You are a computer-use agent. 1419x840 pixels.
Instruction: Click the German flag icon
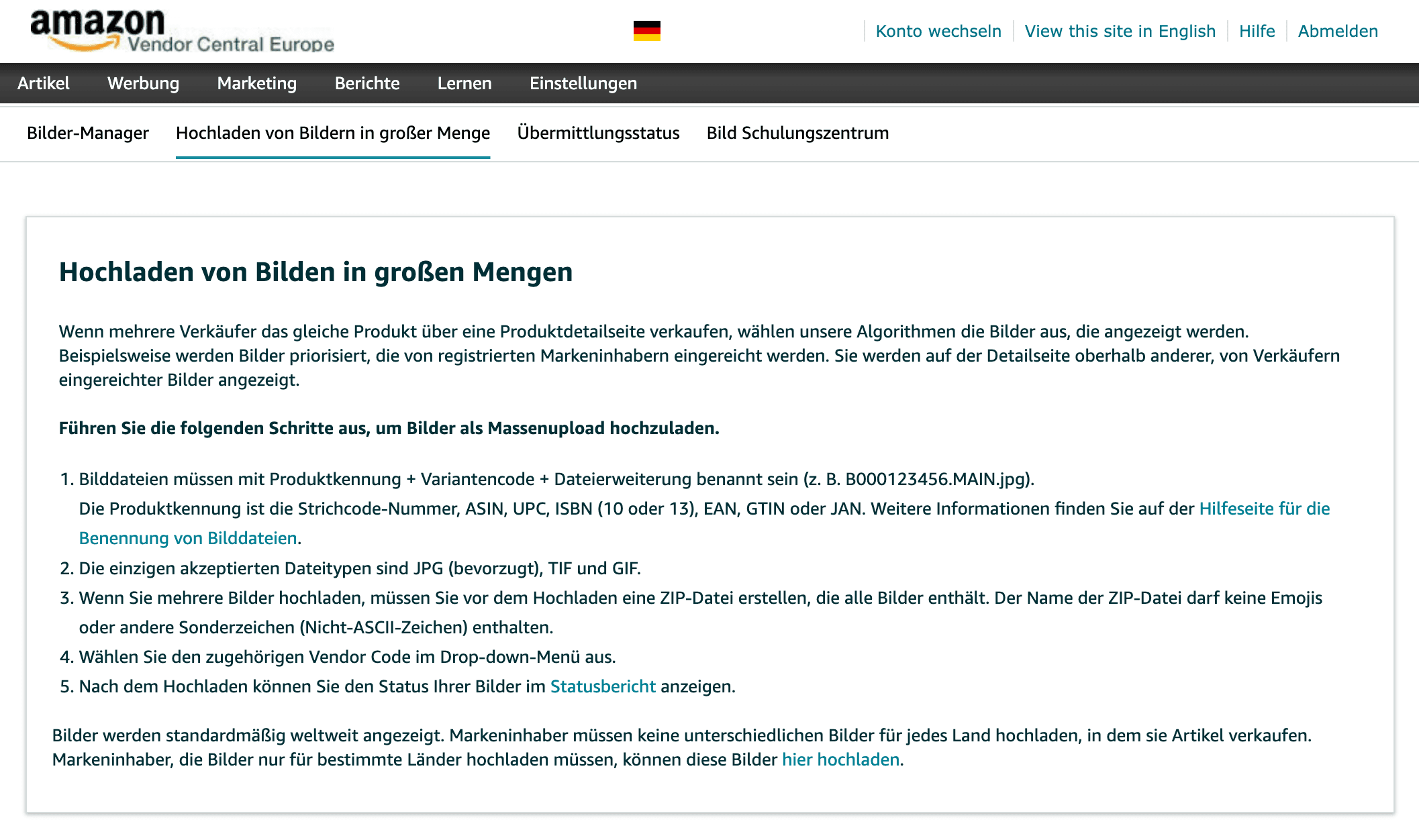(x=646, y=31)
